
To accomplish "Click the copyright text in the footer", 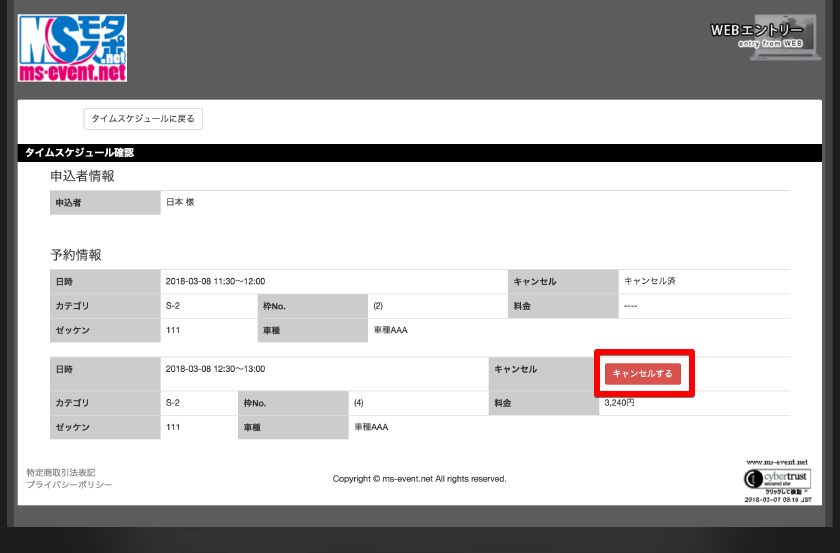I will tap(419, 479).
